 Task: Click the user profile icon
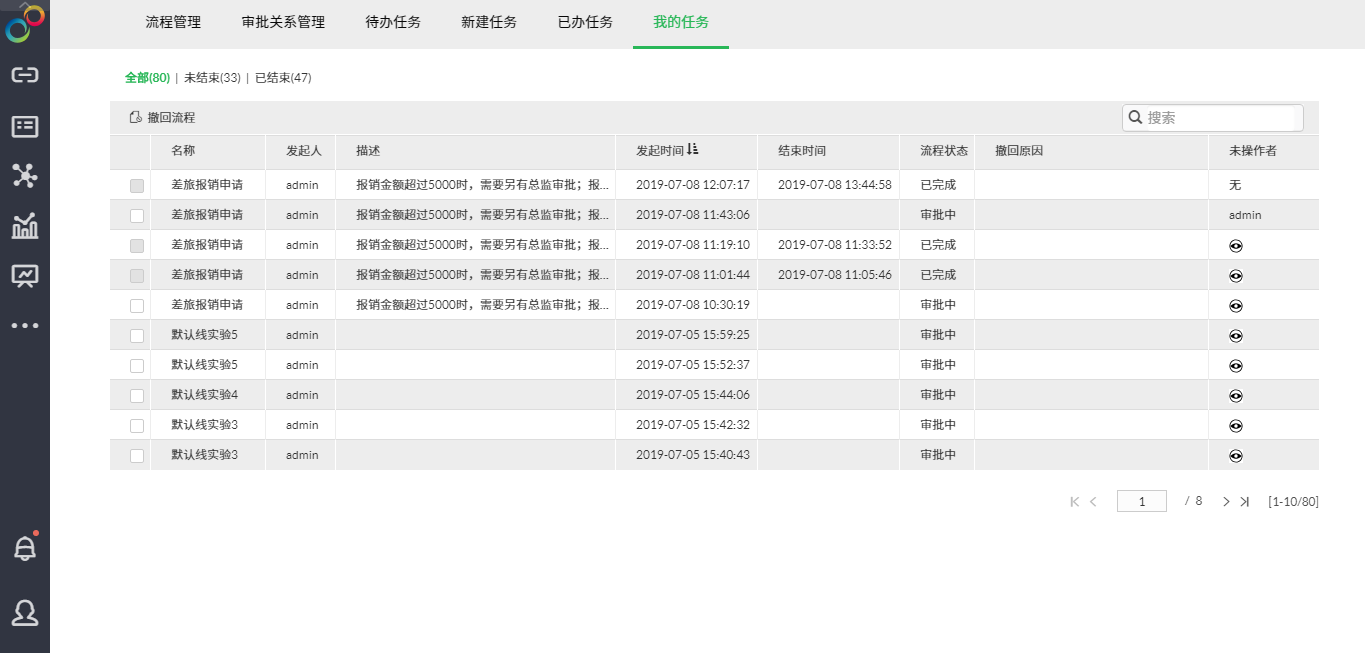coord(24,612)
